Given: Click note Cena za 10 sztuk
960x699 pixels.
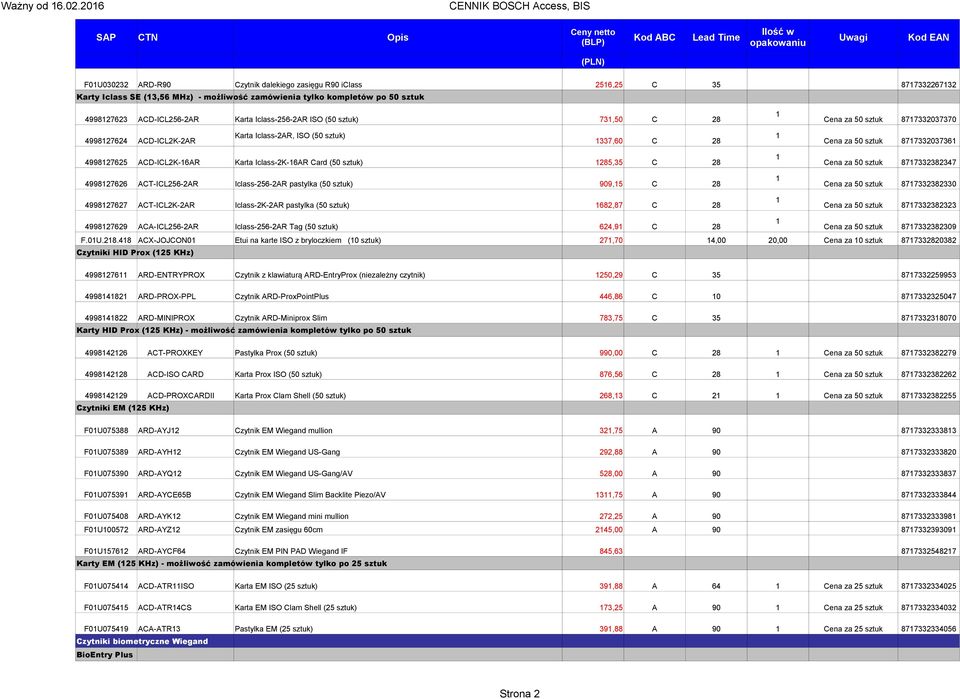Looking at the screenshot, I should tap(853, 241).
